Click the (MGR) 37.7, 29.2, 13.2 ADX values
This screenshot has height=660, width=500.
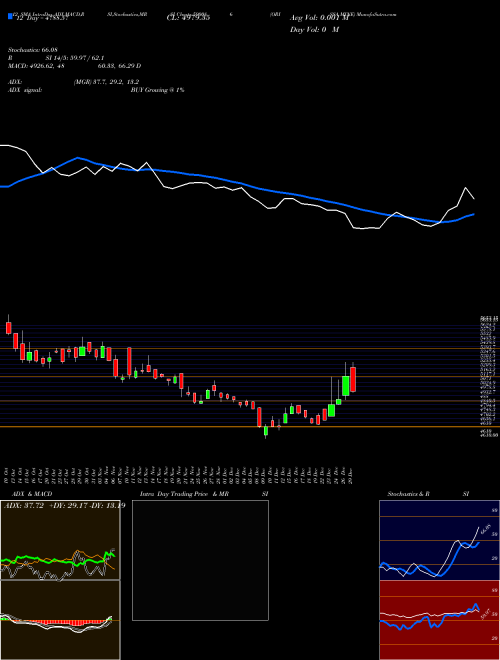coord(106,82)
